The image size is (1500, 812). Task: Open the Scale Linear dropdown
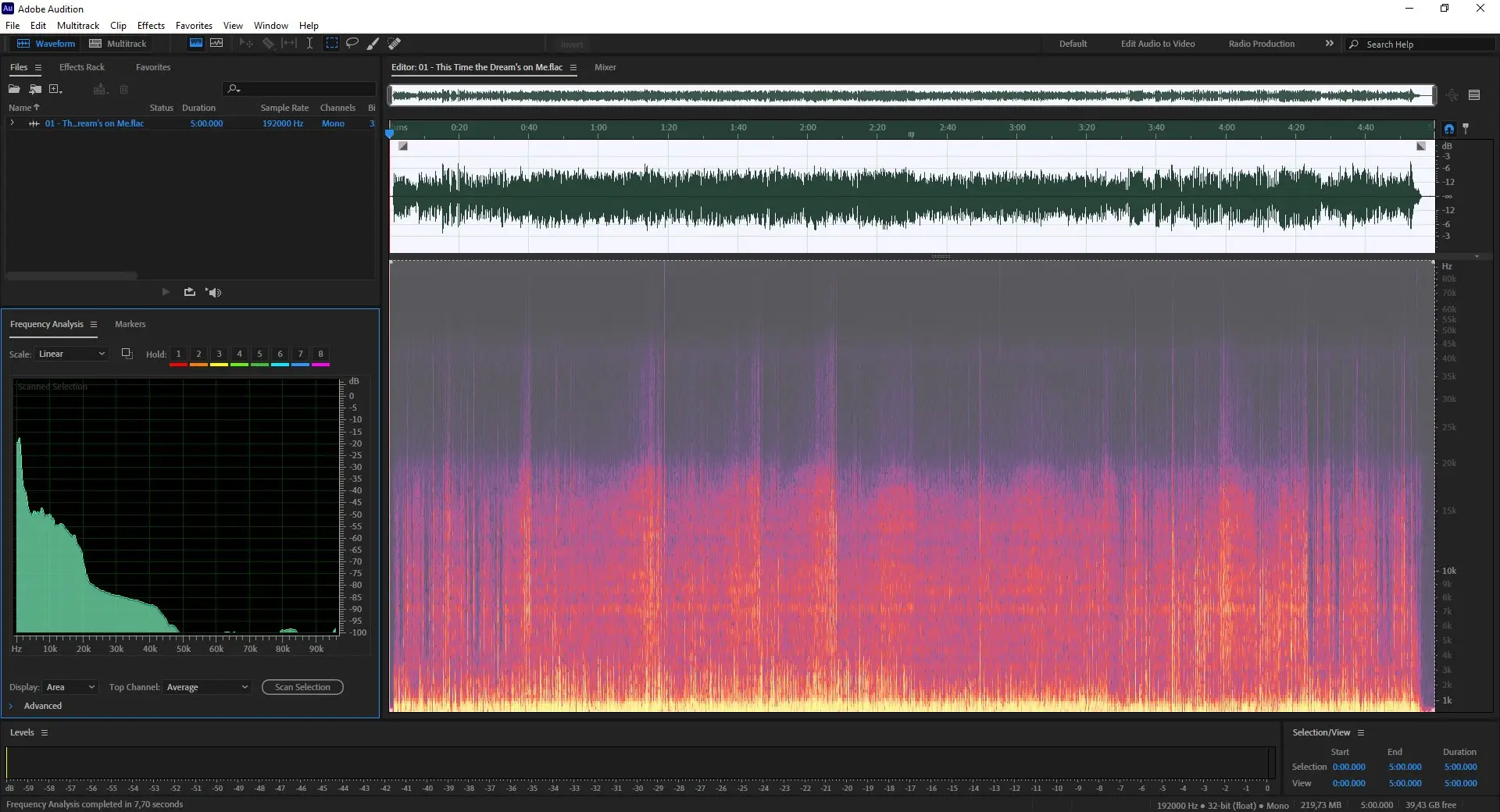coord(72,354)
